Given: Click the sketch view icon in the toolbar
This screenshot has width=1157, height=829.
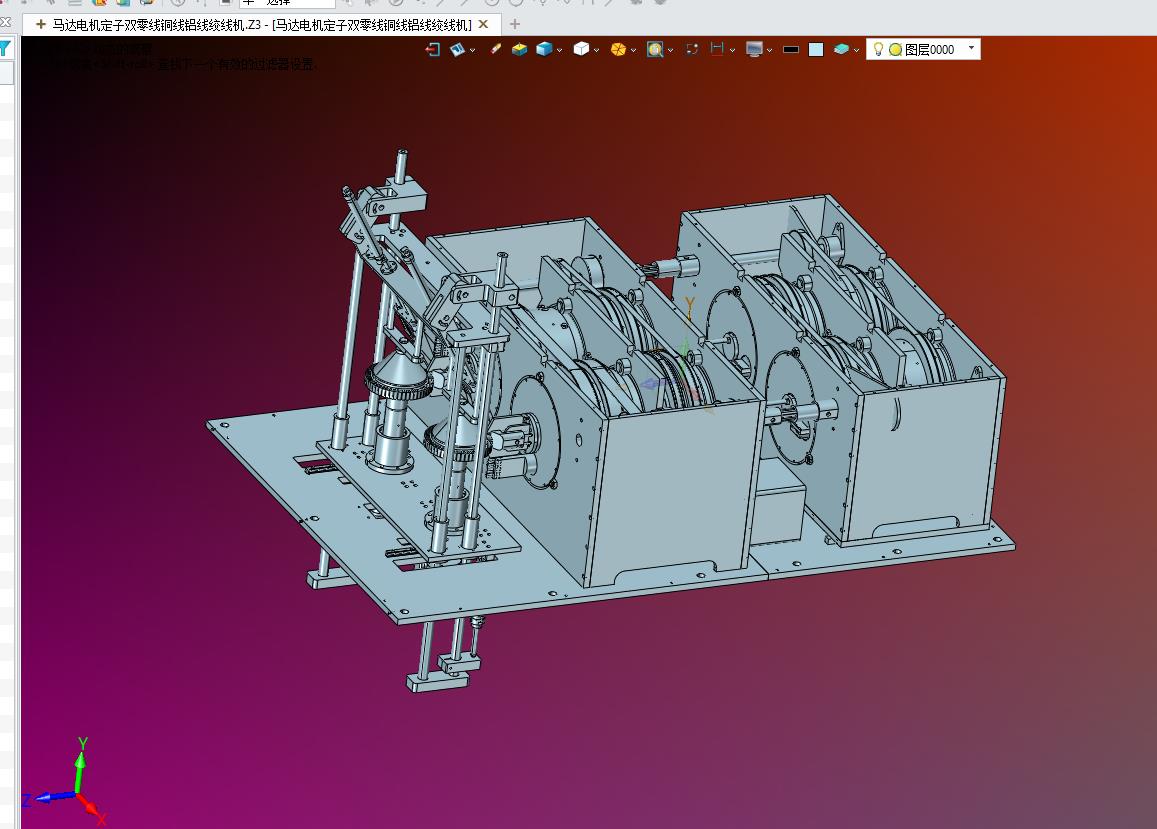Looking at the screenshot, I should pyautogui.click(x=457, y=49).
